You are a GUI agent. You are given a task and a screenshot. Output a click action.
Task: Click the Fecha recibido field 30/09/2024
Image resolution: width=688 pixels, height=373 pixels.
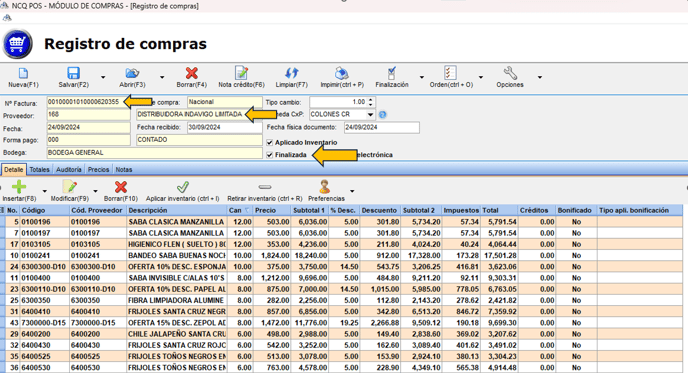pos(225,127)
